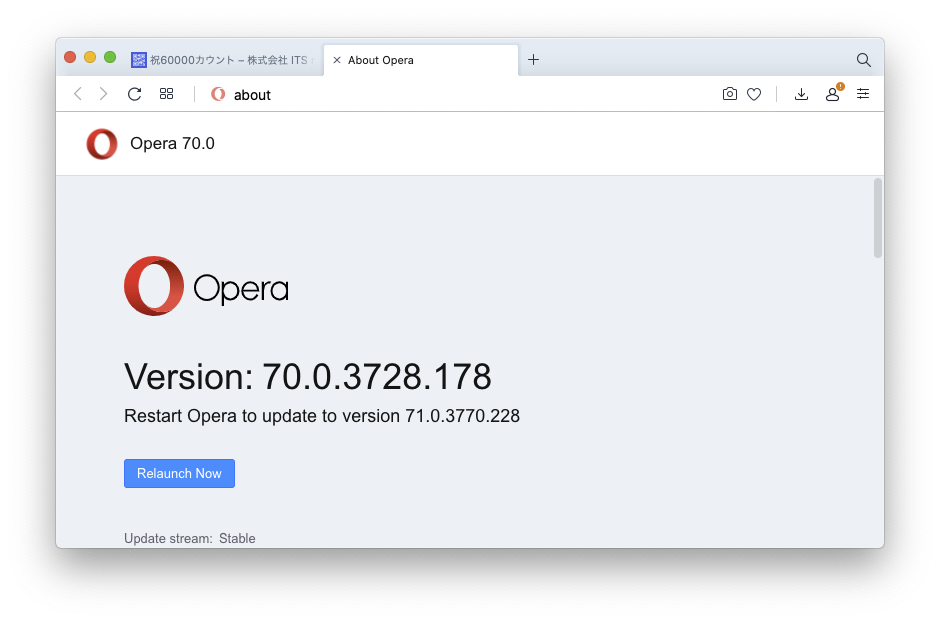This screenshot has height=622, width=940.
Task: Go back using the back arrow
Action: tap(78, 94)
